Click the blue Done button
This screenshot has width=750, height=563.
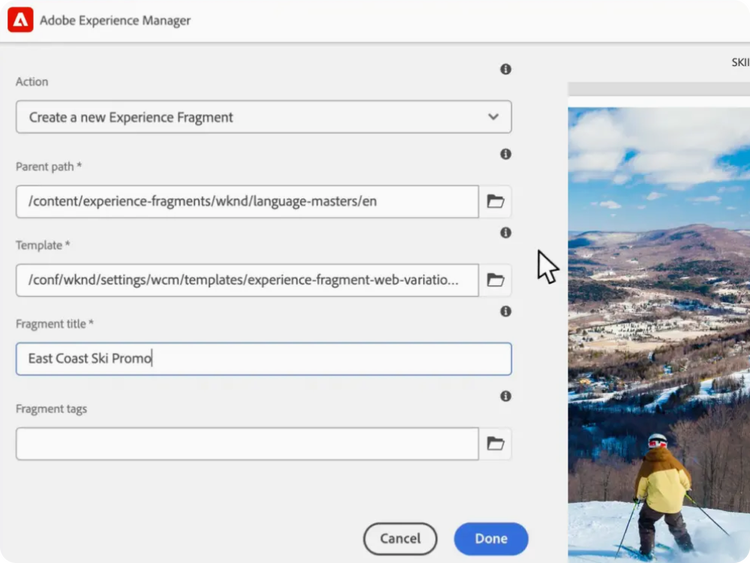click(x=490, y=538)
